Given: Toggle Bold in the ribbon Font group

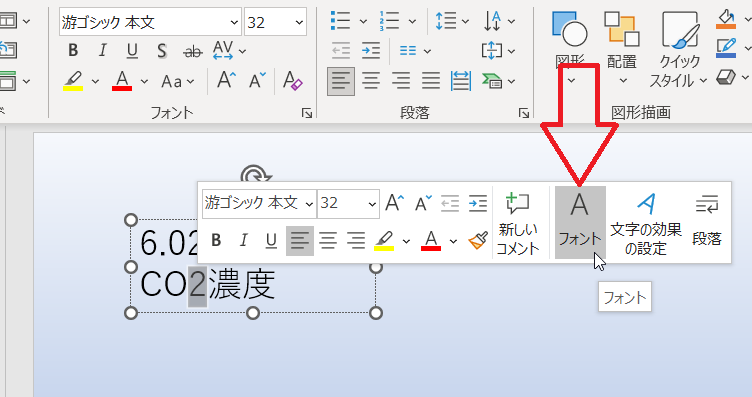Looking at the screenshot, I should click(x=73, y=50).
